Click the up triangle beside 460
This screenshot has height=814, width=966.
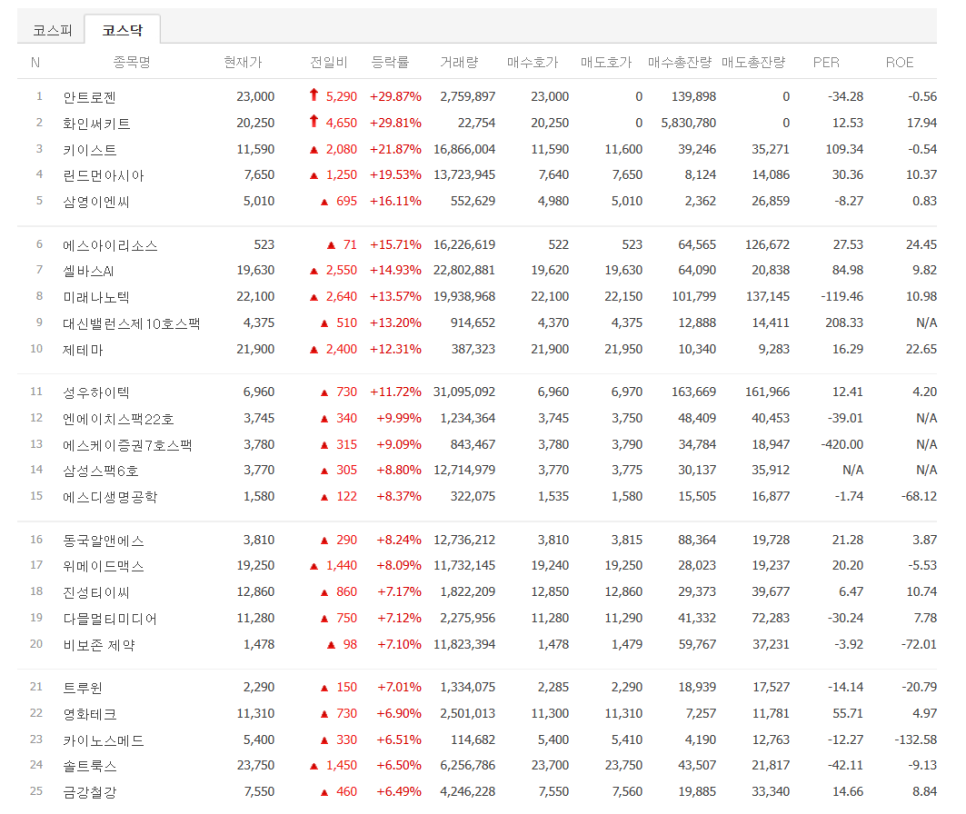(x=324, y=792)
